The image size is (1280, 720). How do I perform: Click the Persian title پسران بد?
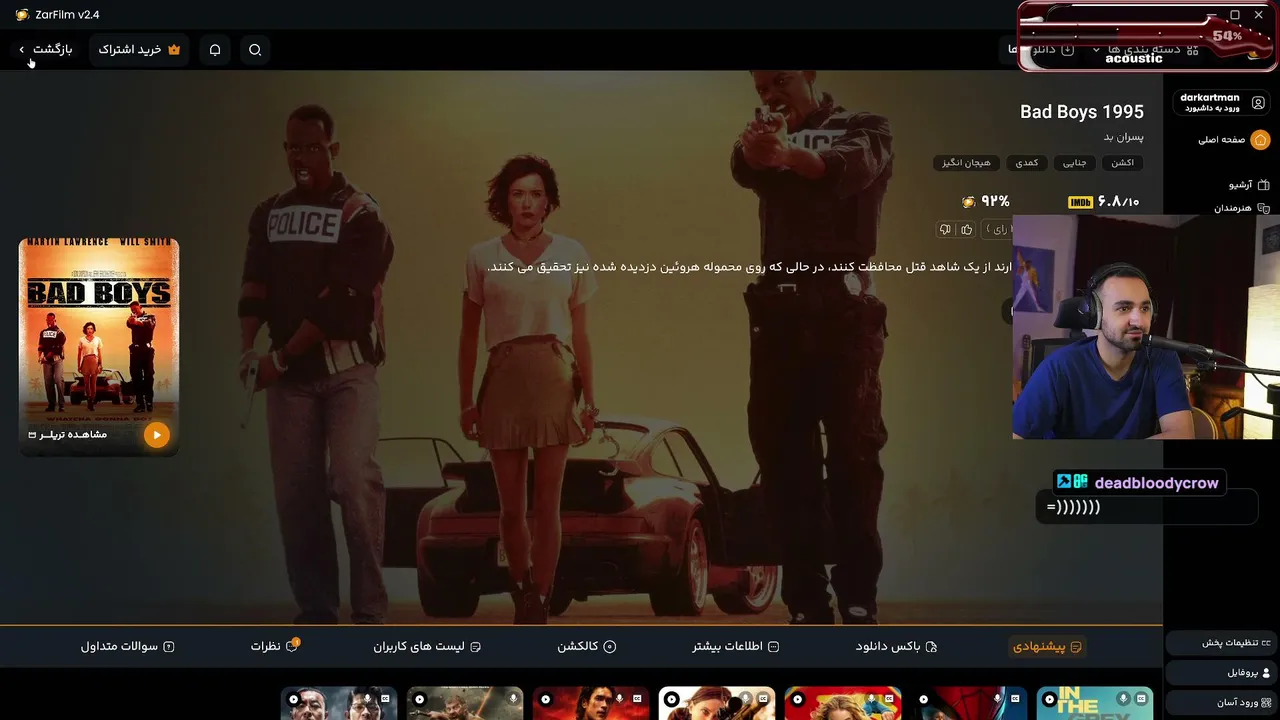(1124, 137)
